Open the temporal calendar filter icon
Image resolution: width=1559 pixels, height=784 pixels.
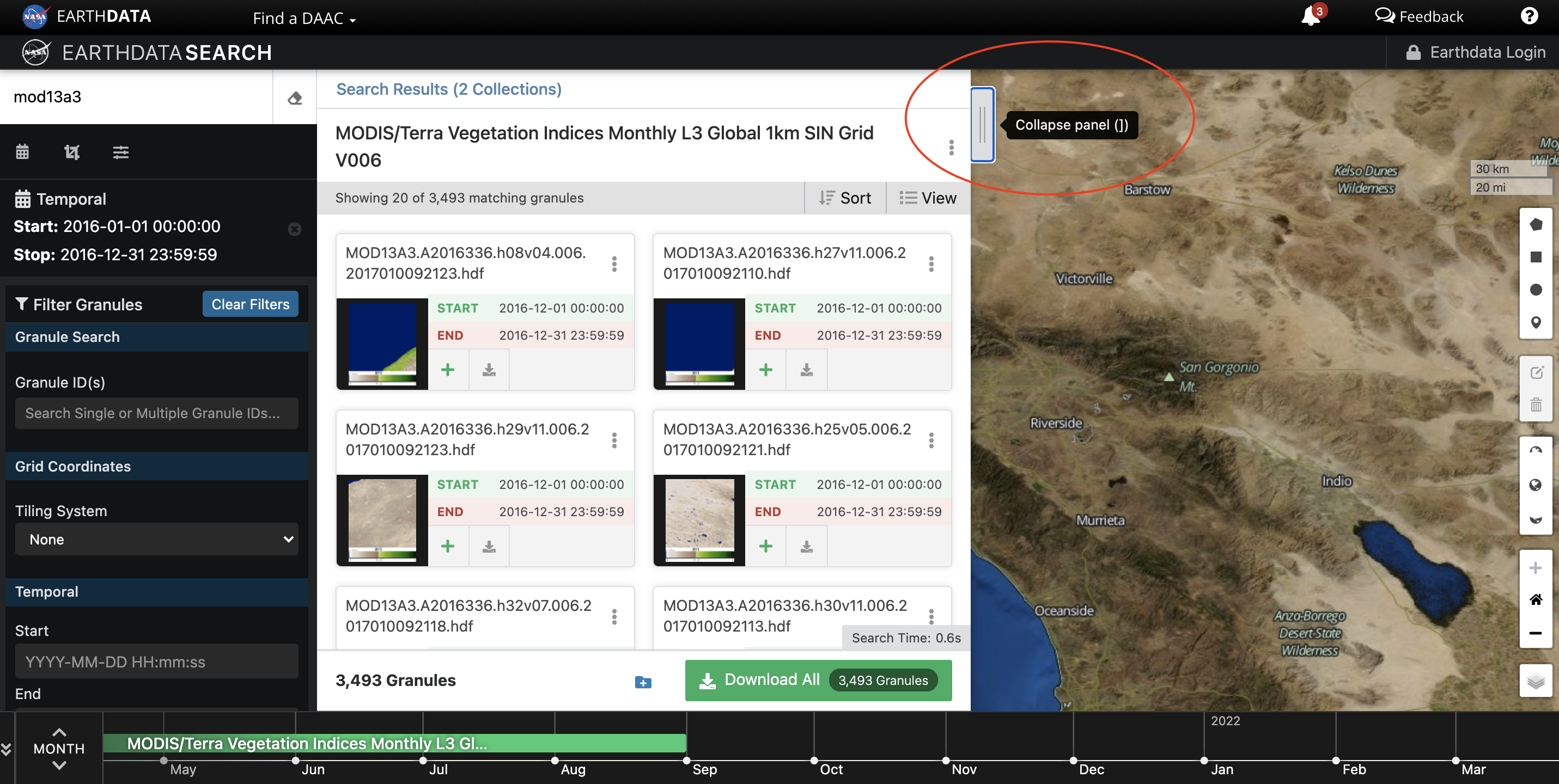22,152
